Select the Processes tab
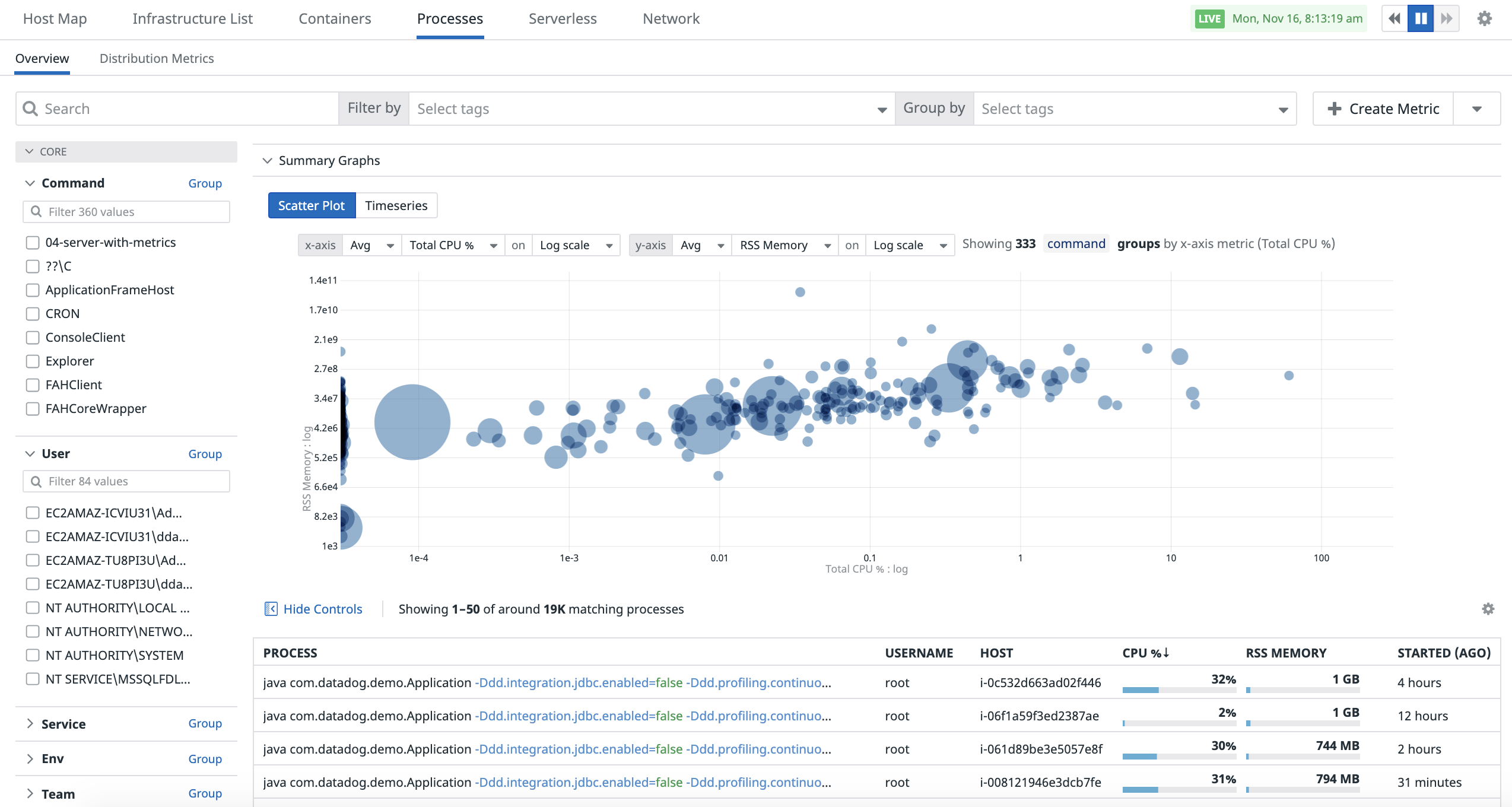1512x807 pixels. (x=448, y=18)
